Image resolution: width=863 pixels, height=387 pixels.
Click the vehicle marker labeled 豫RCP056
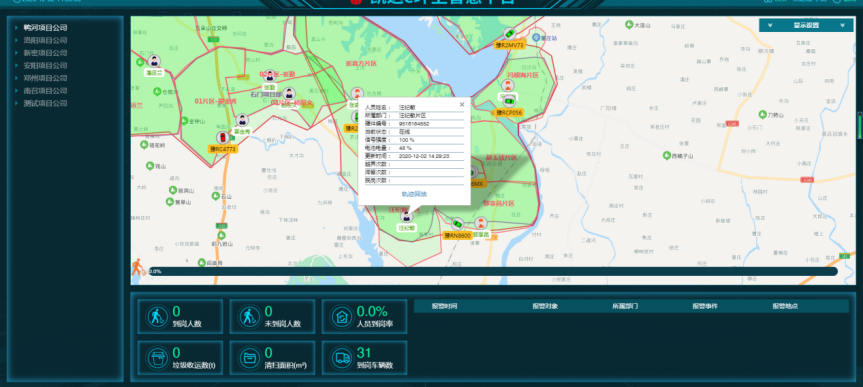tap(510, 101)
